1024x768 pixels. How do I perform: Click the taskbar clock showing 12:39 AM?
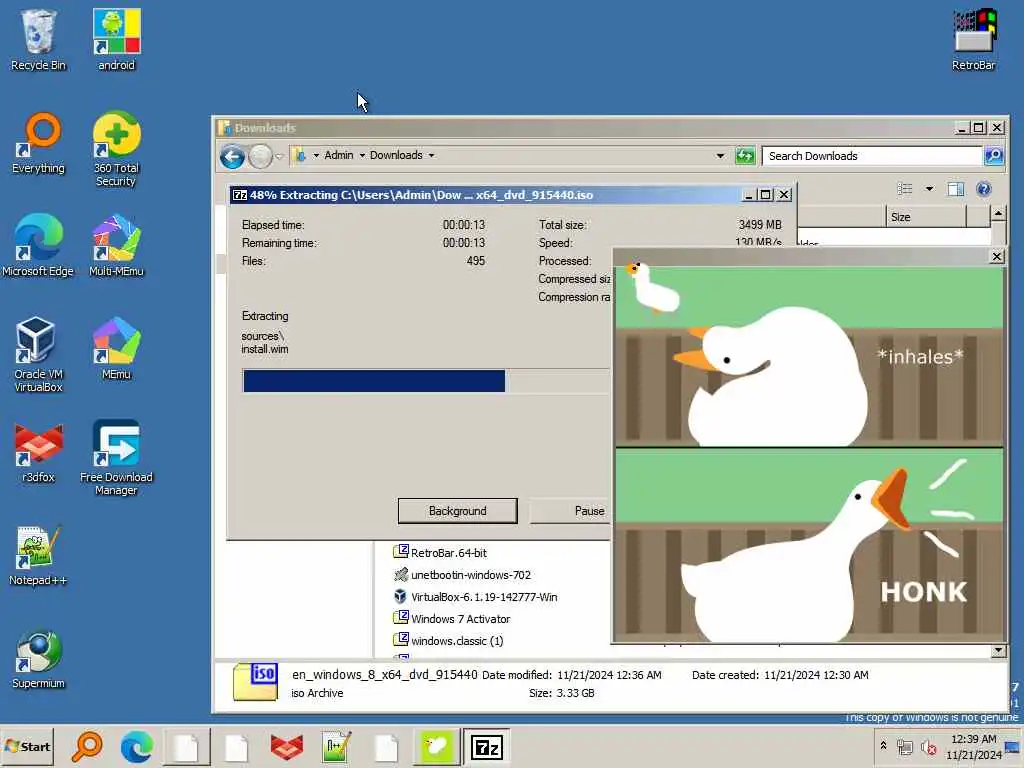(x=974, y=746)
